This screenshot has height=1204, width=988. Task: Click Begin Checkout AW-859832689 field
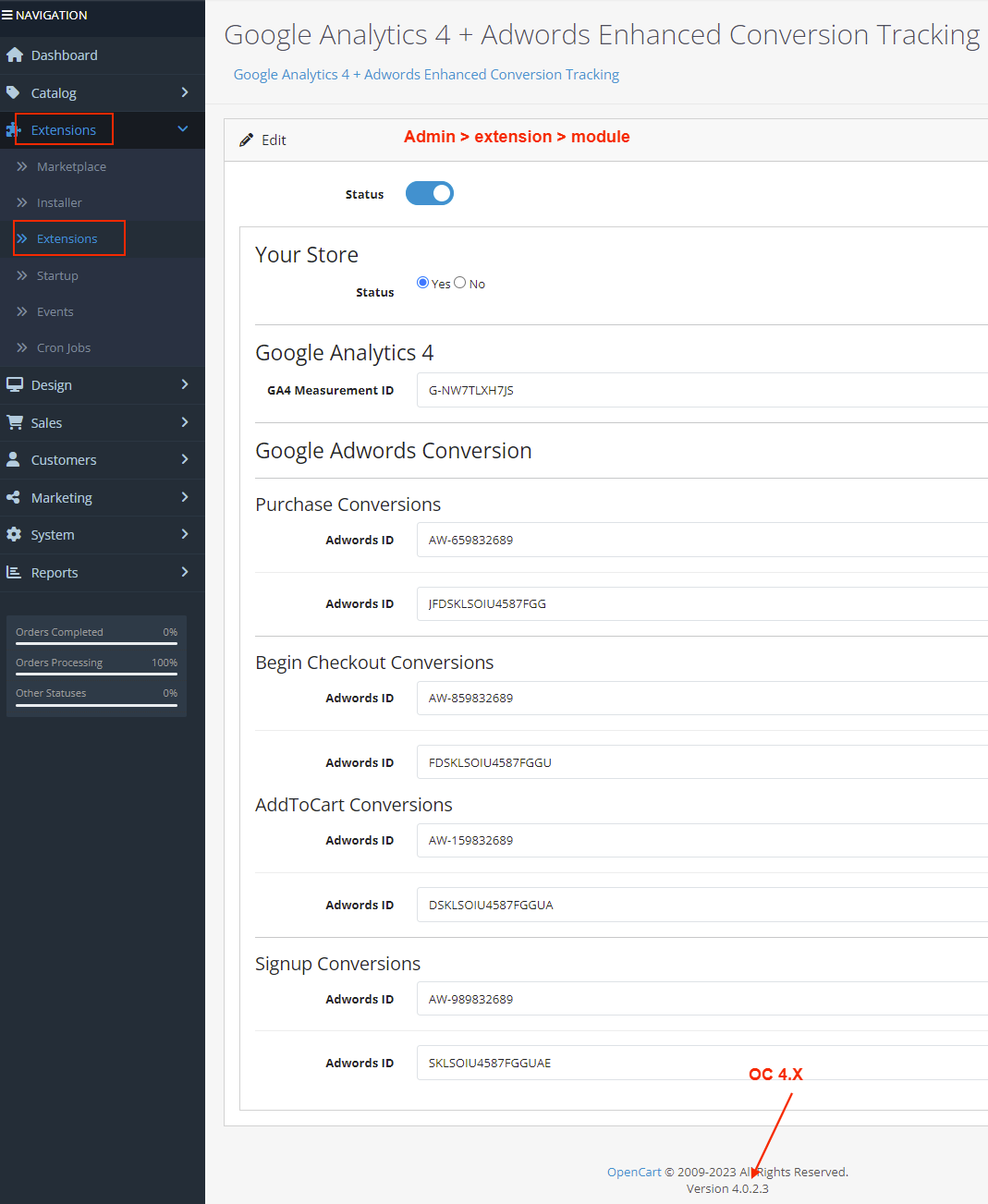click(x=702, y=698)
